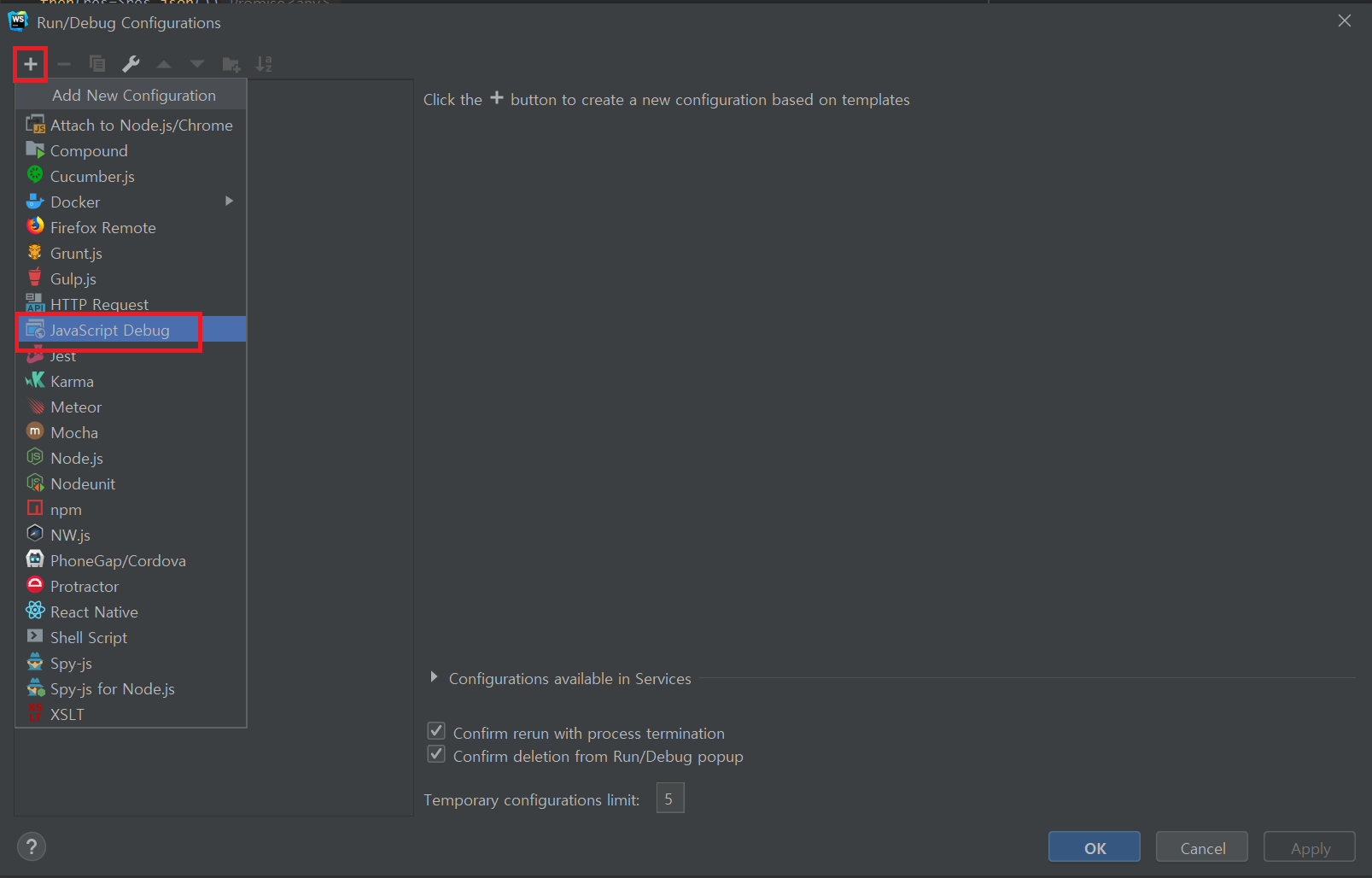This screenshot has width=1372, height=878.
Task: Click the Grunt.js icon
Action: (35, 252)
